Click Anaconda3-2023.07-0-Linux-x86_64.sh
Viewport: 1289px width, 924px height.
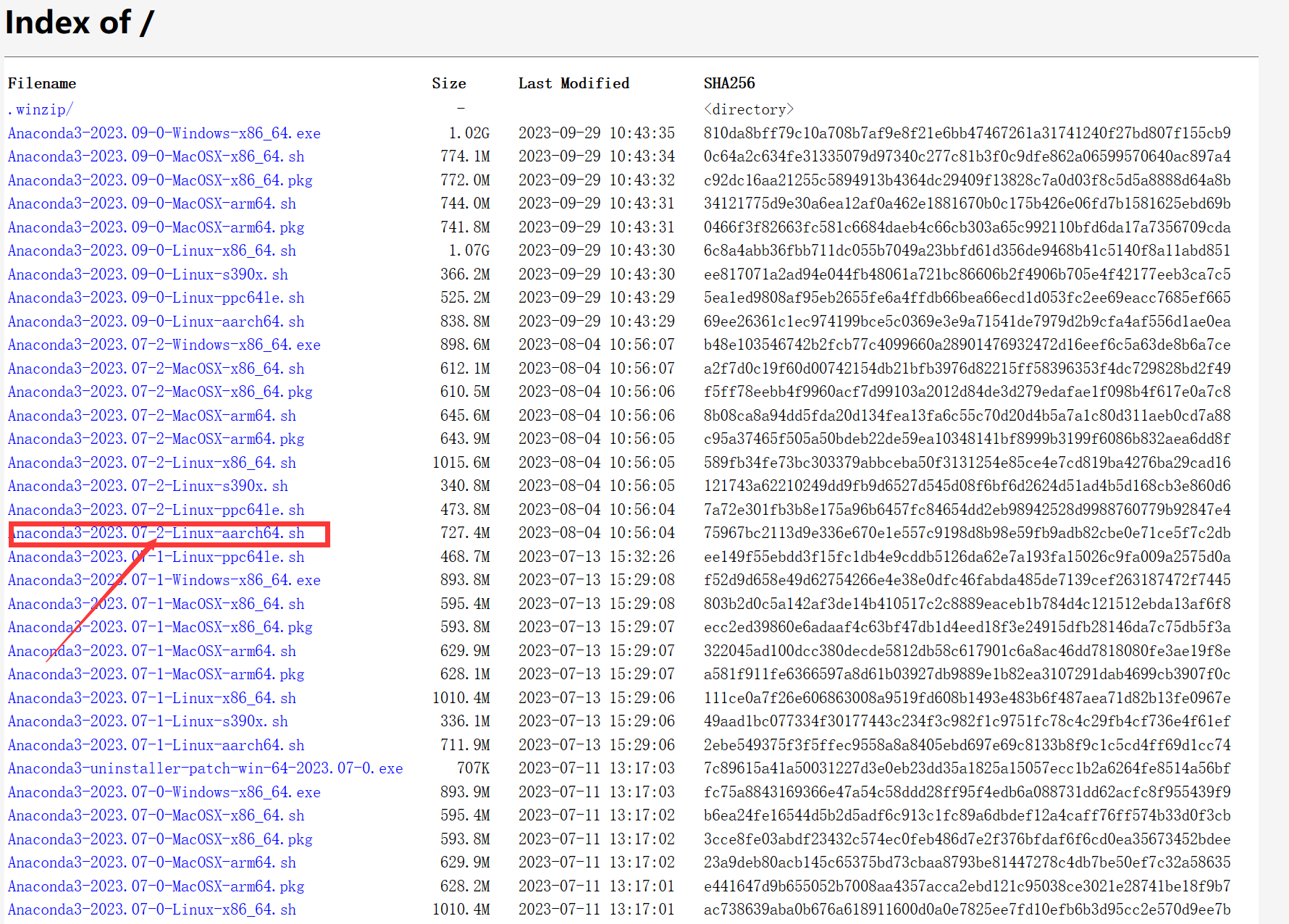(152, 910)
